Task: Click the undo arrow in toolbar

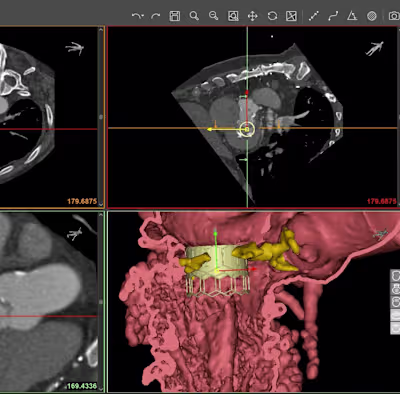Action: (x=136, y=16)
